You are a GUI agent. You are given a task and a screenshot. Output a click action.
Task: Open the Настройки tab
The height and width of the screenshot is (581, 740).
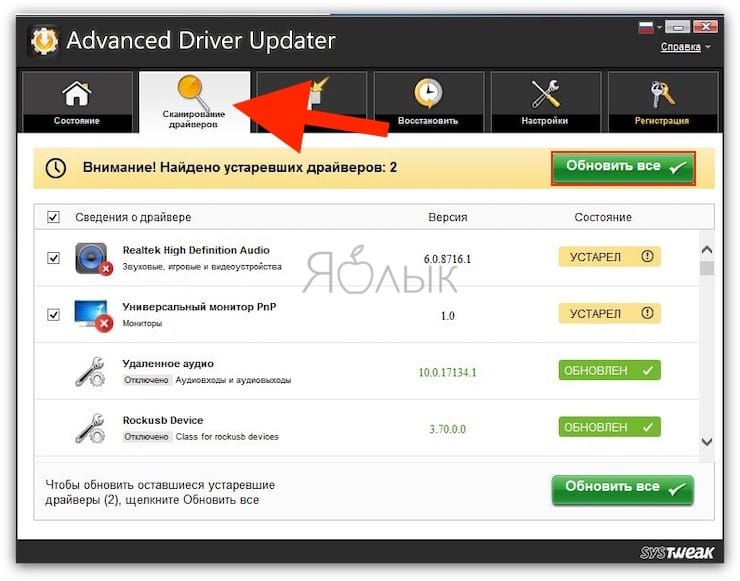[546, 101]
